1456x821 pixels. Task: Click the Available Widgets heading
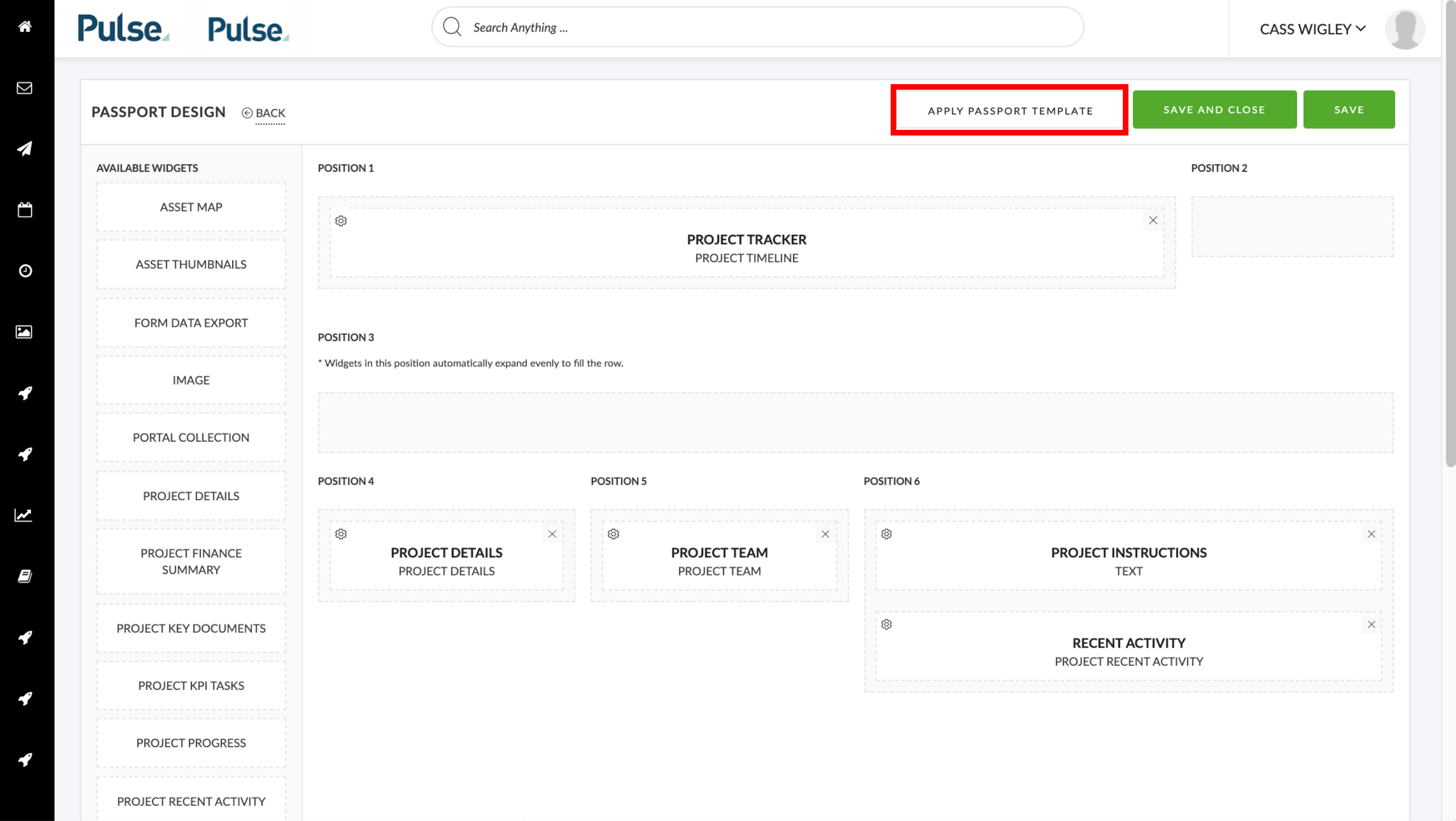pos(147,168)
